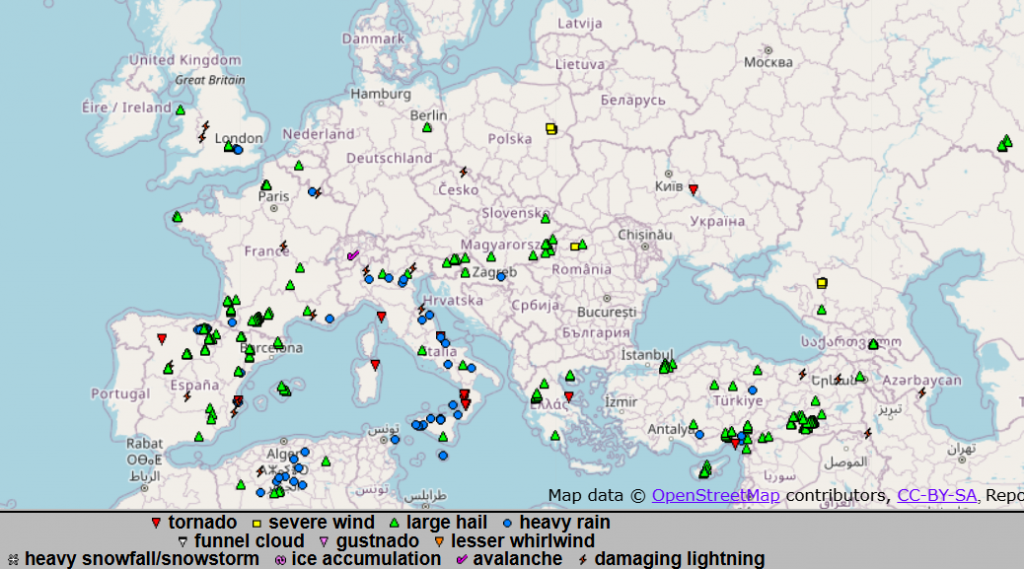Open the purple avalanche marker in the Alps
The width and height of the screenshot is (1024, 569).
click(352, 255)
